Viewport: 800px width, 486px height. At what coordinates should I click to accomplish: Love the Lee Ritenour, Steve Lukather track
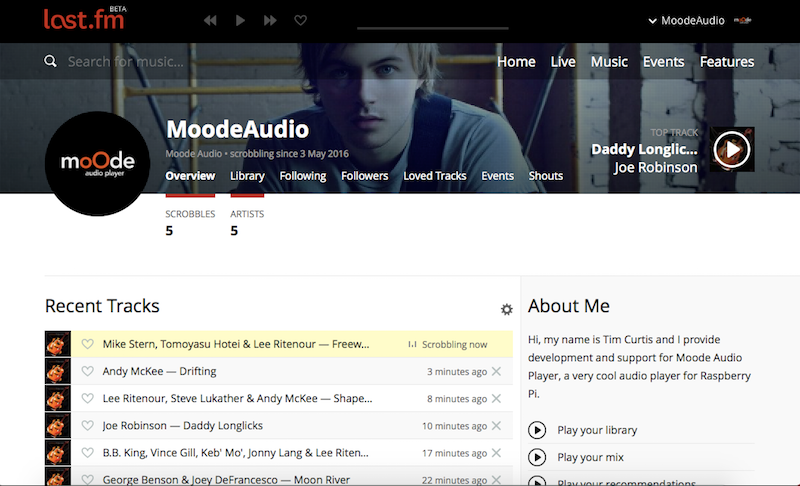point(88,398)
